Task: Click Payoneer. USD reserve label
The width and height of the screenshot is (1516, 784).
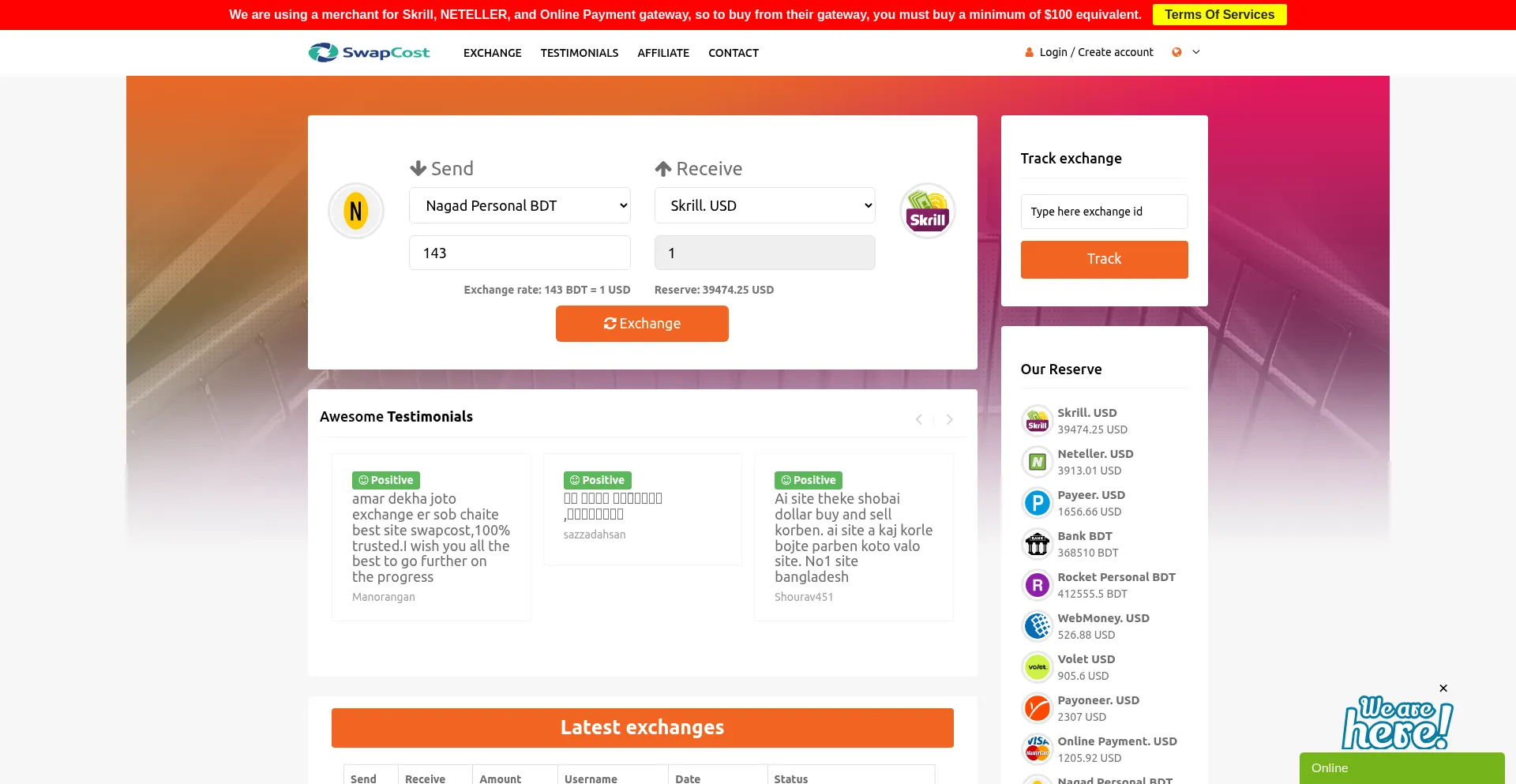Action: (x=1098, y=700)
